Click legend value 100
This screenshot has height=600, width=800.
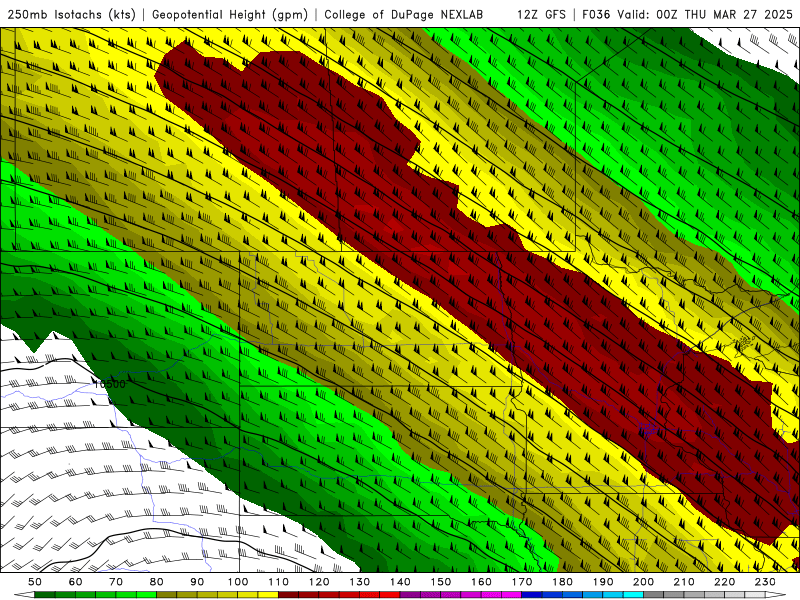click(x=238, y=582)
